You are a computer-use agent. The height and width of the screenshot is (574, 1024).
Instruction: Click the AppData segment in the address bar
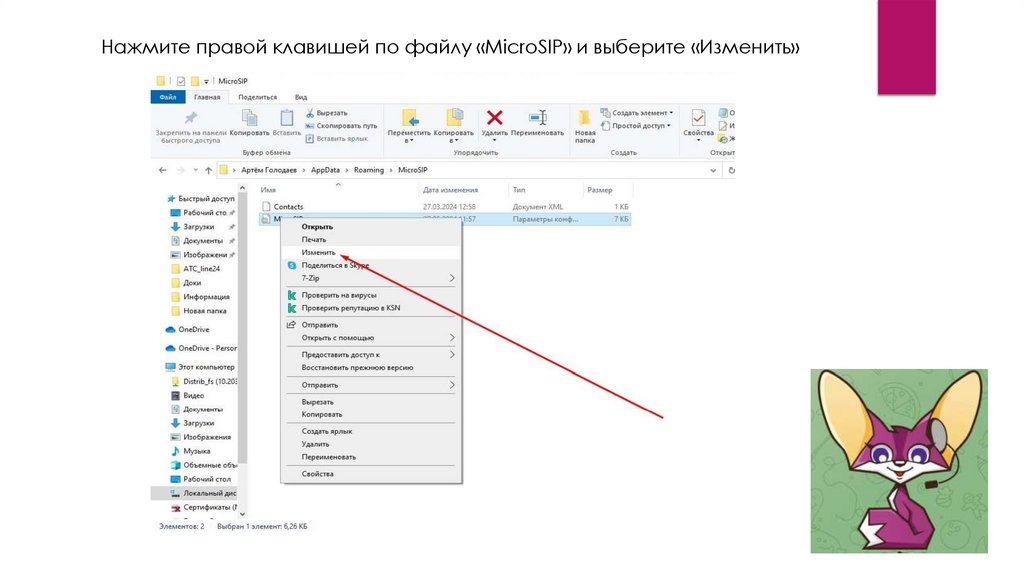click(x=325, y=170)
